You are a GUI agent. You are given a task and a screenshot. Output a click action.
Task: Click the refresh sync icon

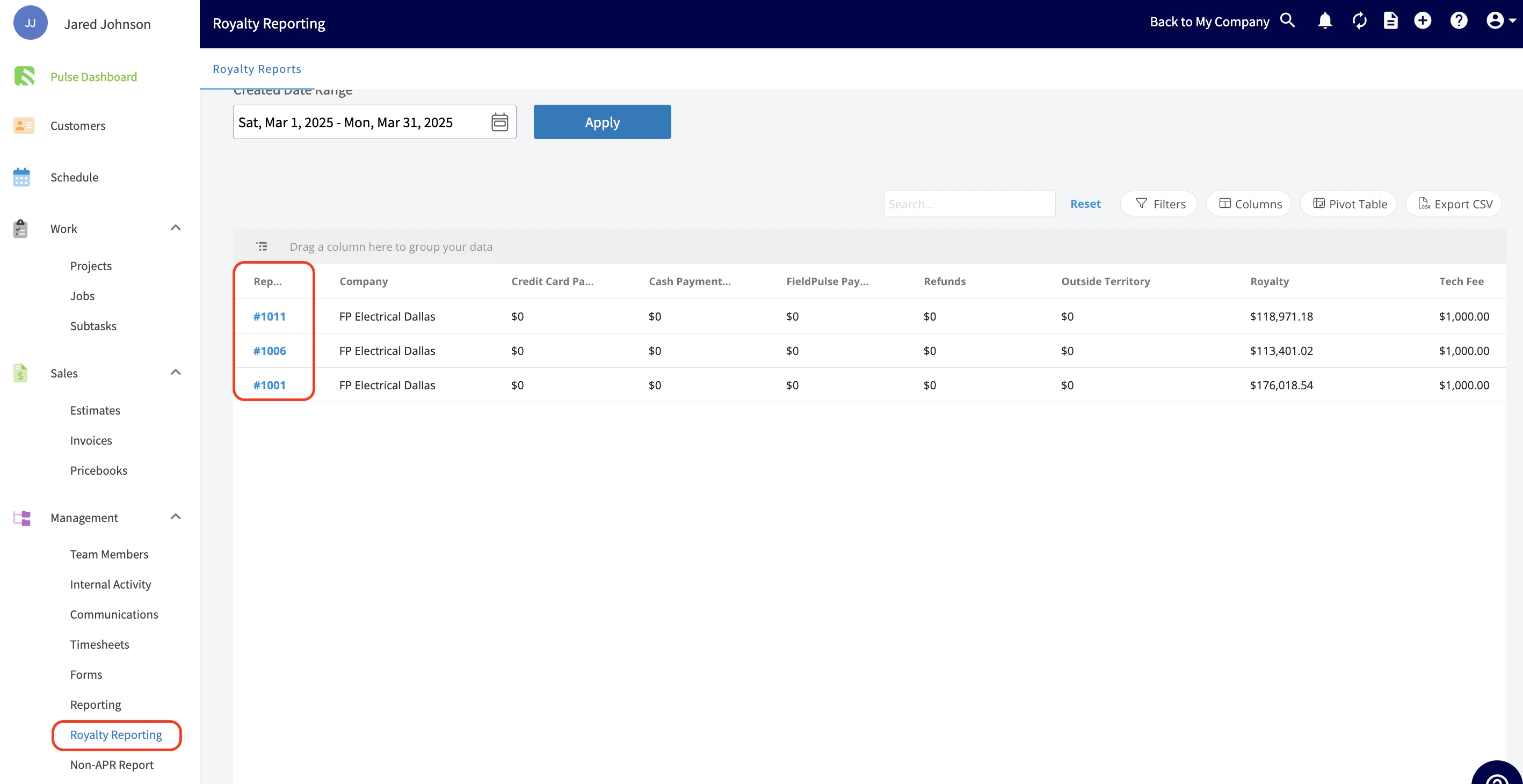pyautogui.click(x=1359, y=21)
